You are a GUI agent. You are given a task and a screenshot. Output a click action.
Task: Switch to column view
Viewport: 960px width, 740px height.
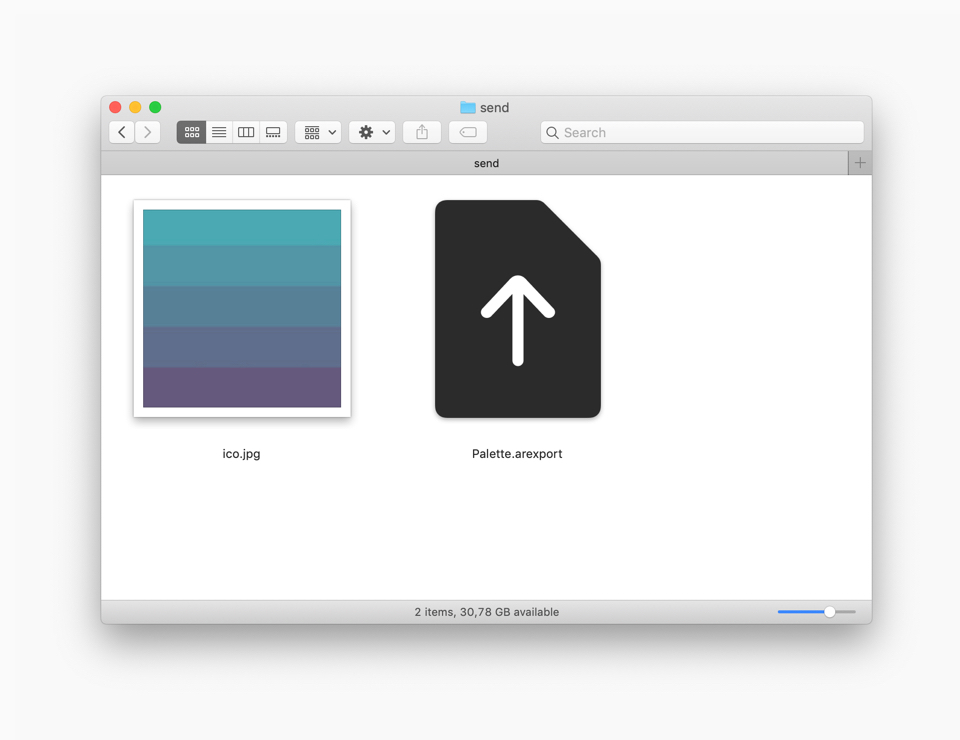point(246,132)
